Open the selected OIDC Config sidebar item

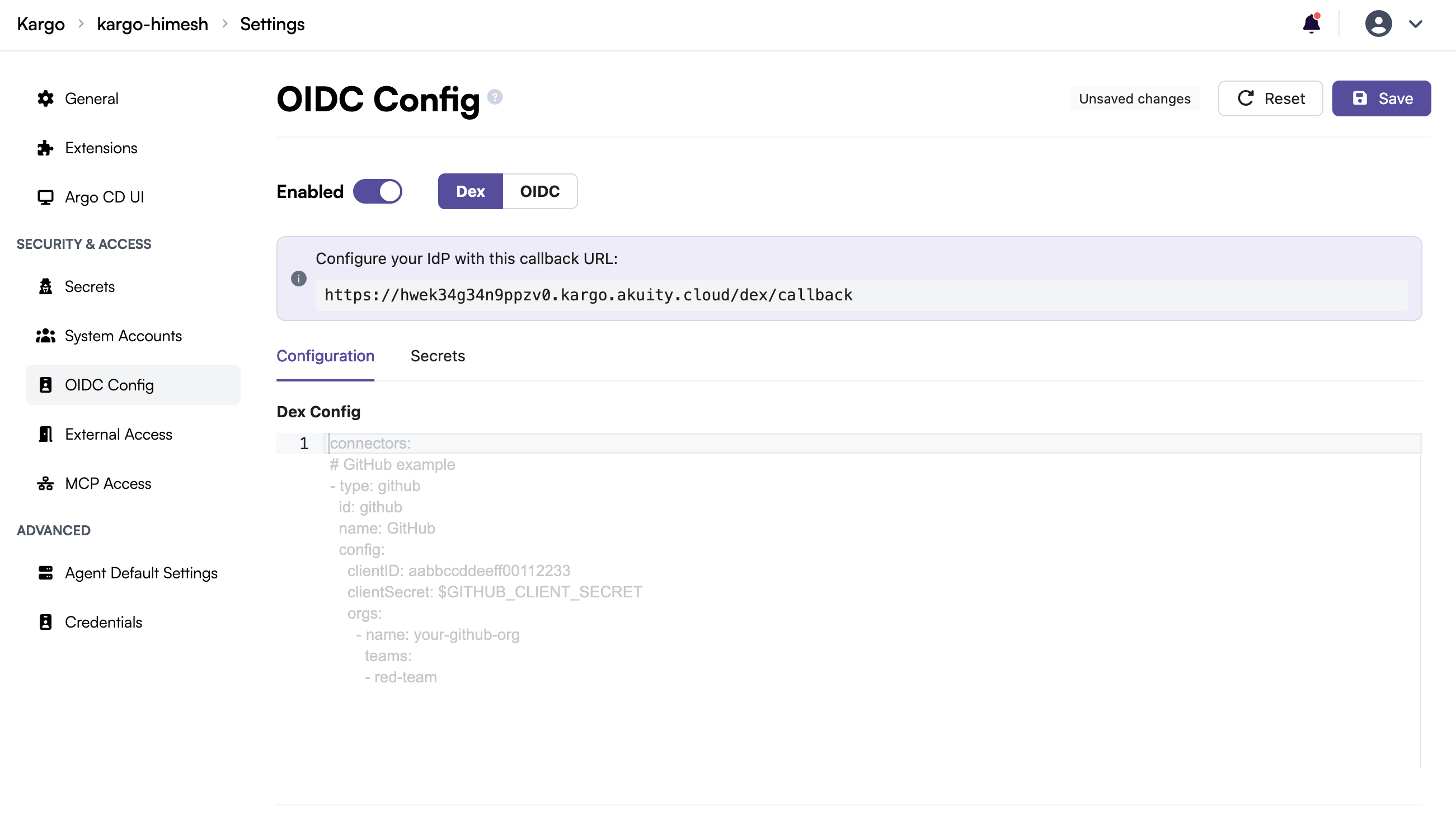[133, 385]
